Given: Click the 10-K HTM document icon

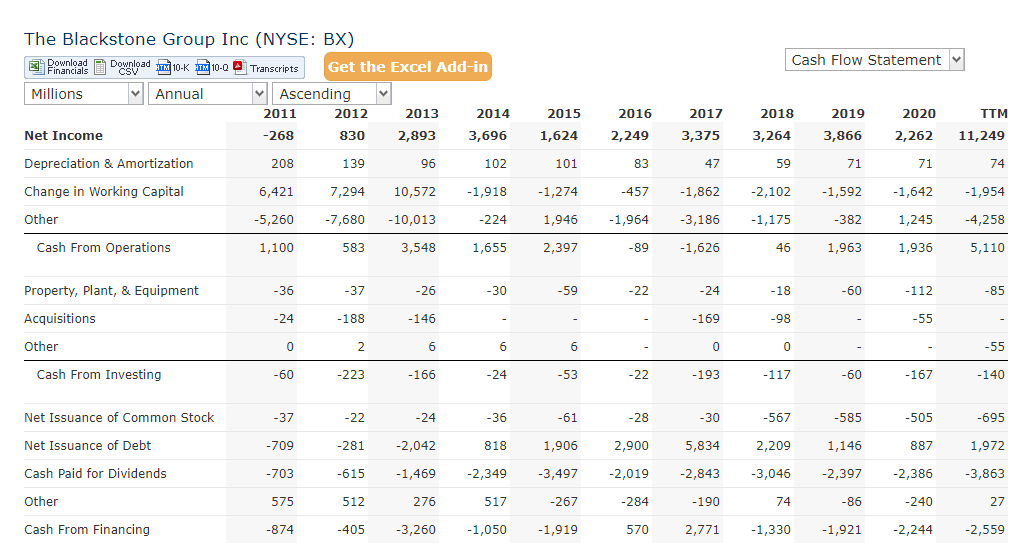Looking at the screenshot, I should coord(163,67).
